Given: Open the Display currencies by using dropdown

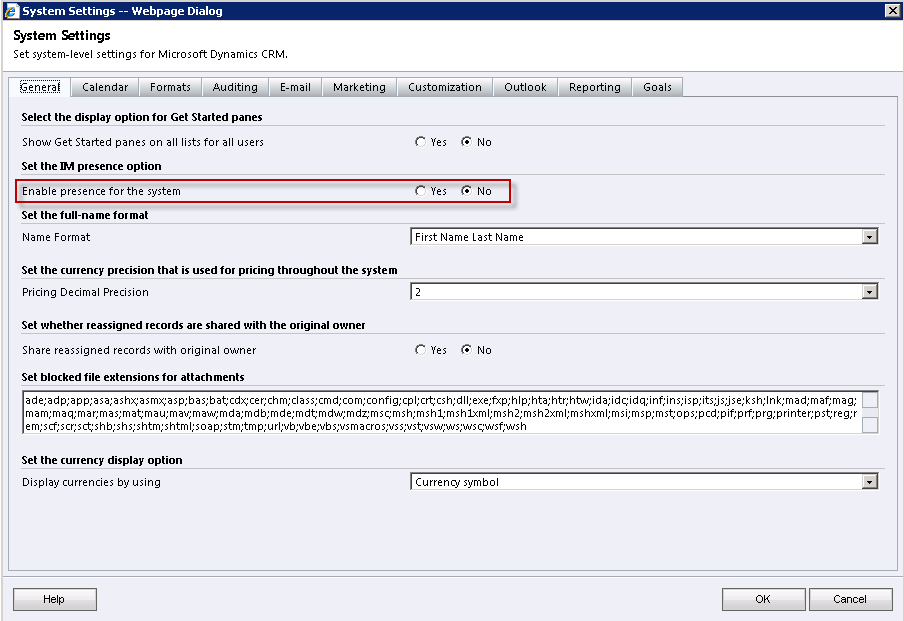Looking at the screenshot, I should [x=869, y=482].
